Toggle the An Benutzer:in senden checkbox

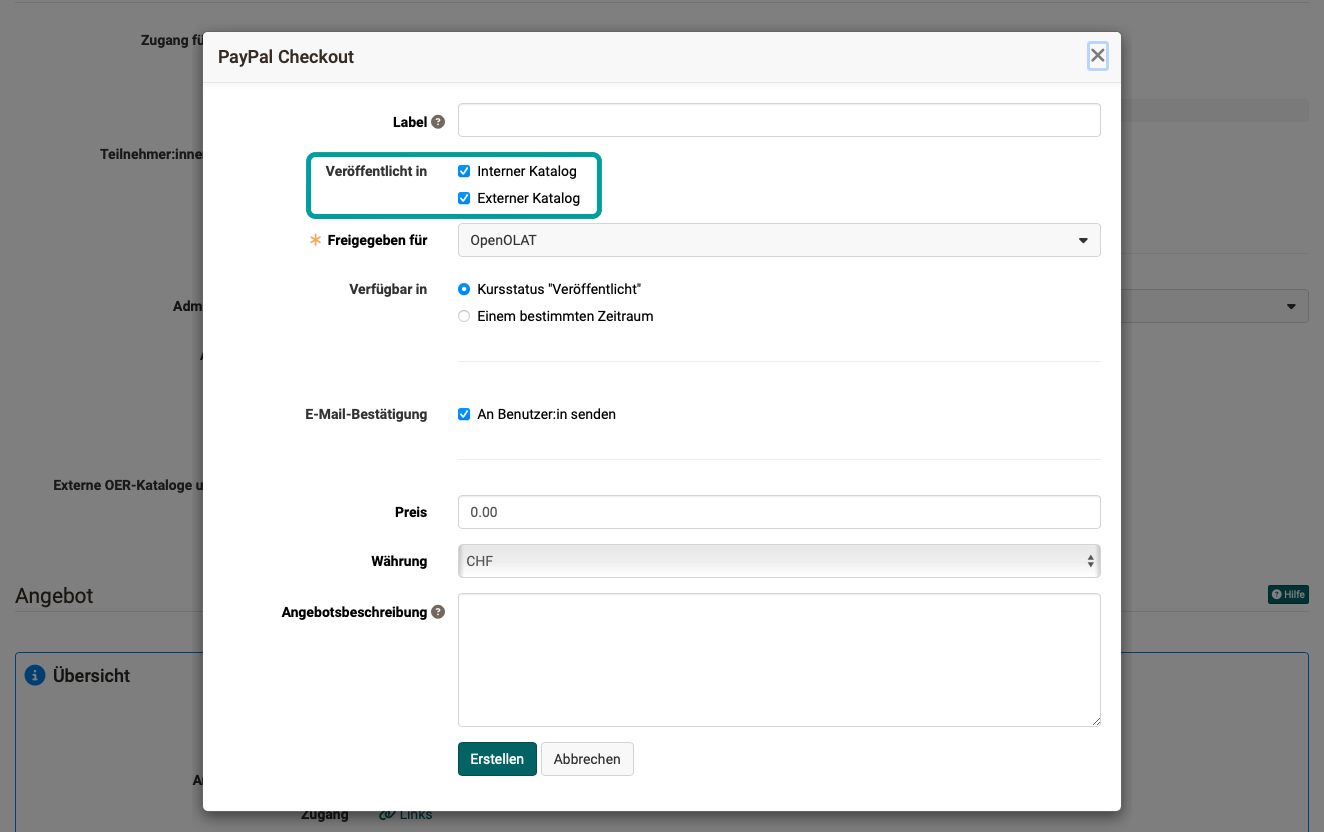pyautogui.click(x=464, y=414)
